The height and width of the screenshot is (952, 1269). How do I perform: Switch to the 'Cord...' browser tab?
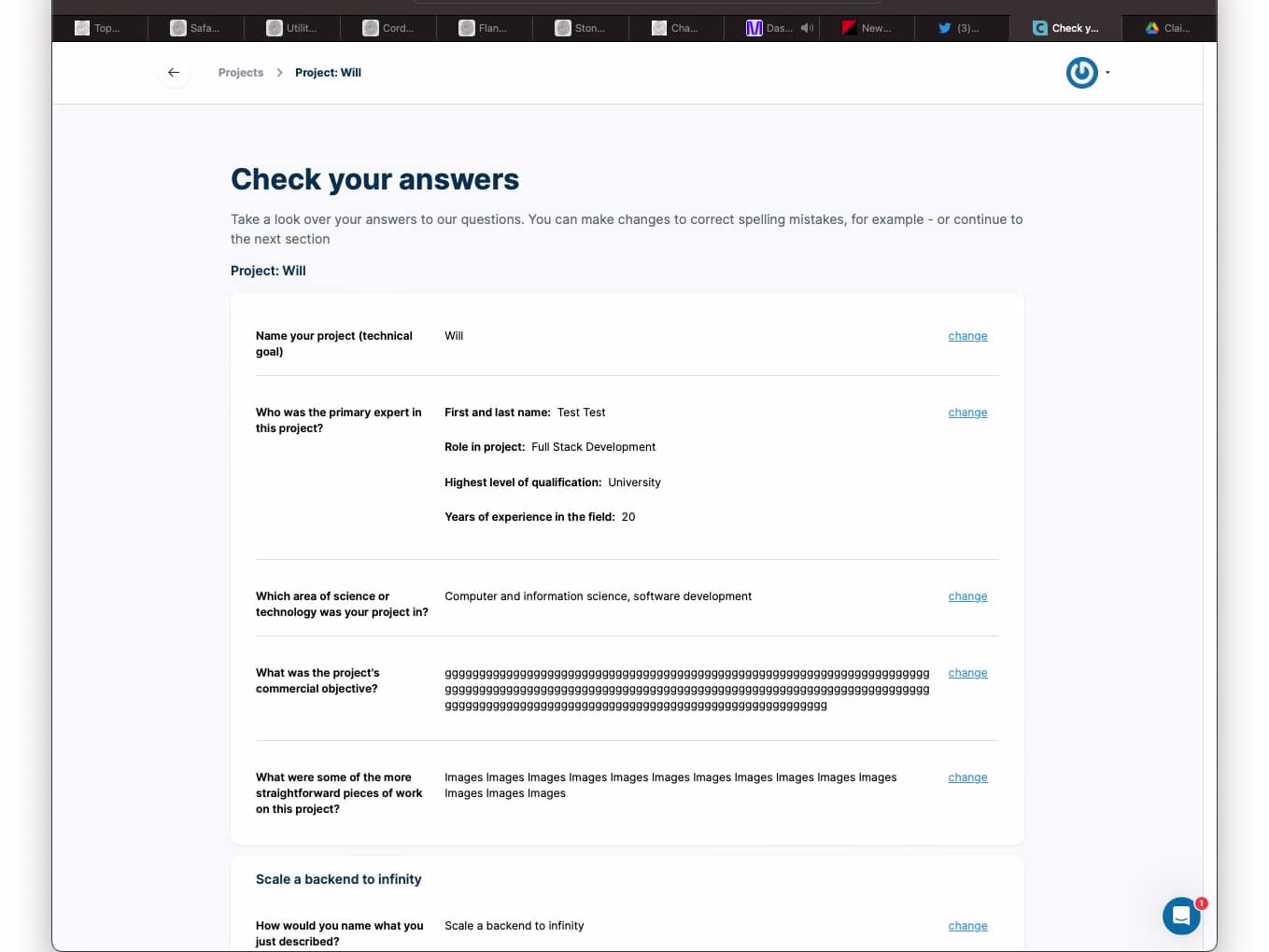(388, 28)
